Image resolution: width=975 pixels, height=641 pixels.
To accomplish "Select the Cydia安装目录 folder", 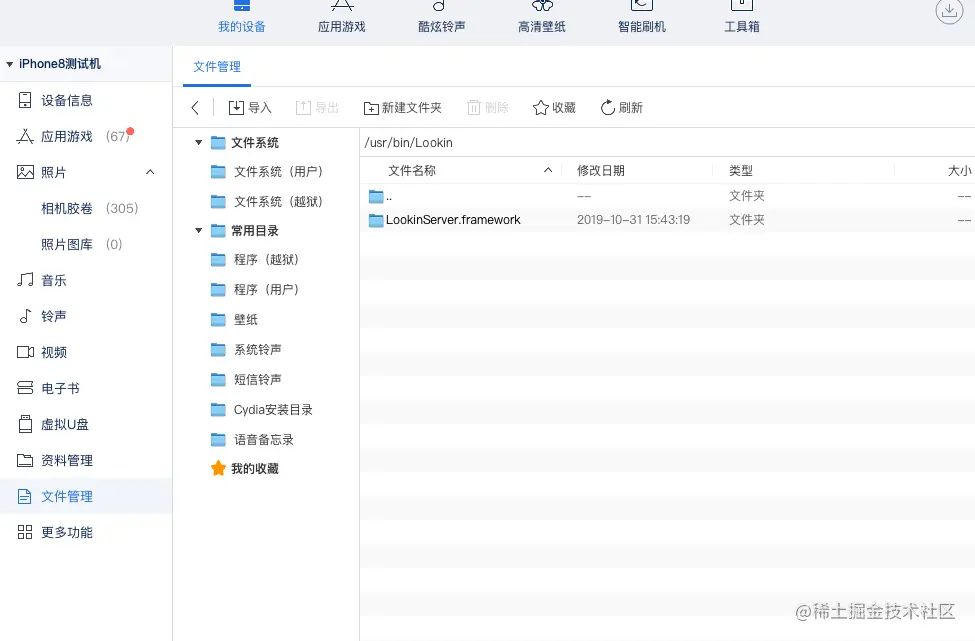I will 261,409.
